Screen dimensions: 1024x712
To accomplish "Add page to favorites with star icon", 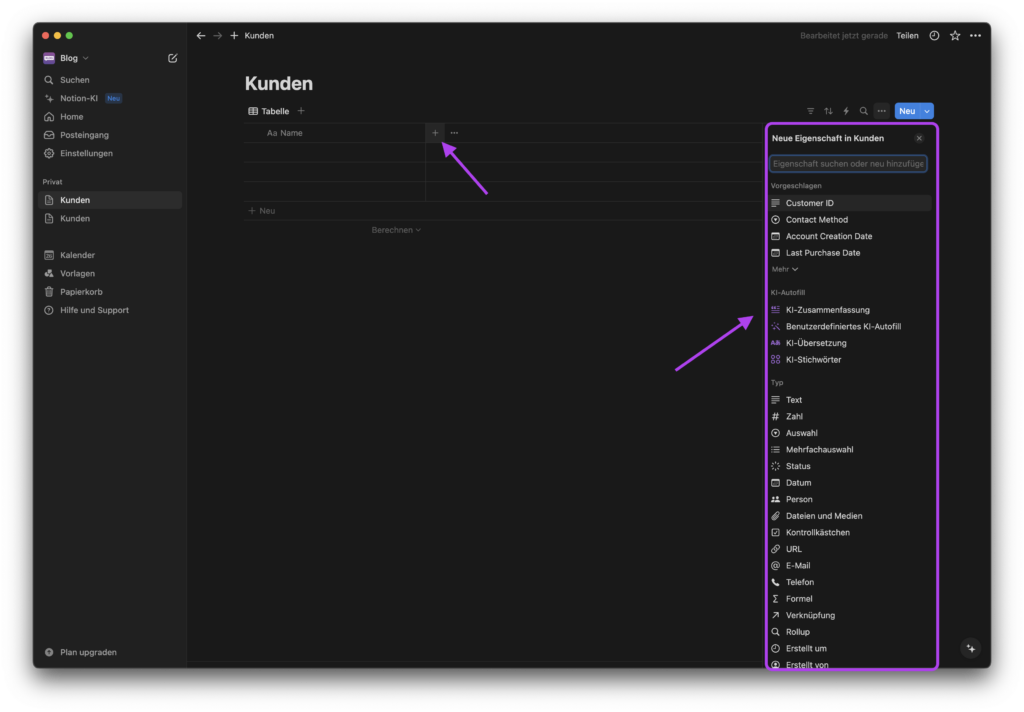I will click(955, 35).
